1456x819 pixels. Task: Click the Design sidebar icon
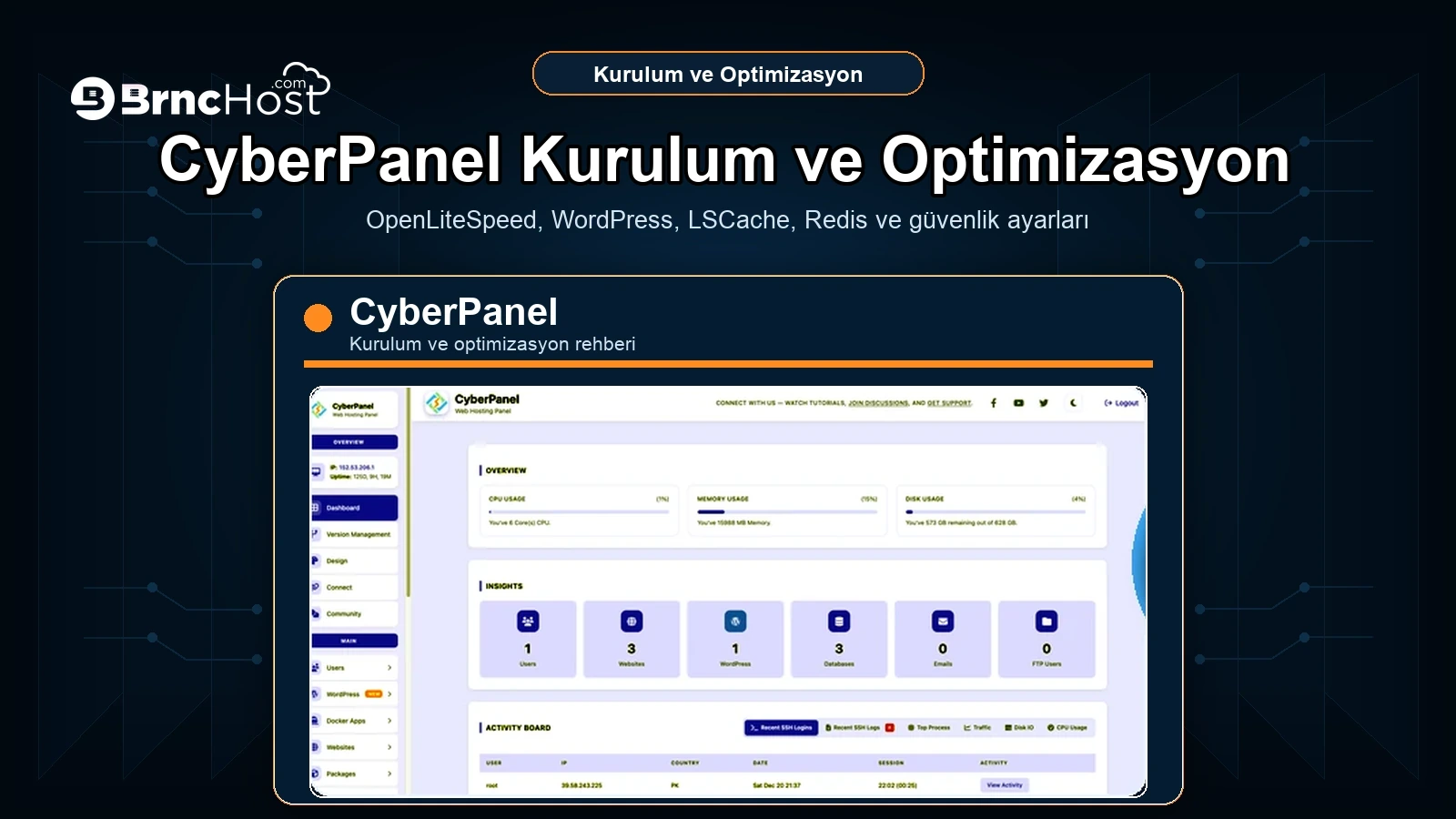(316, 561)
